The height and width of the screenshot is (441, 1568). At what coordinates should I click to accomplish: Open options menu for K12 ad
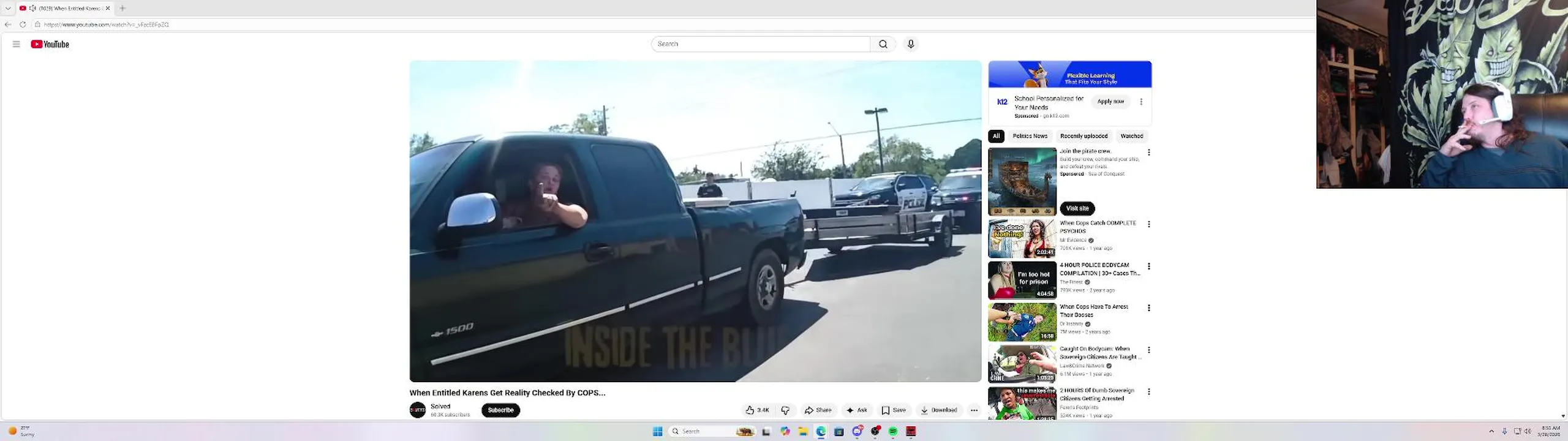point(1141,102)
